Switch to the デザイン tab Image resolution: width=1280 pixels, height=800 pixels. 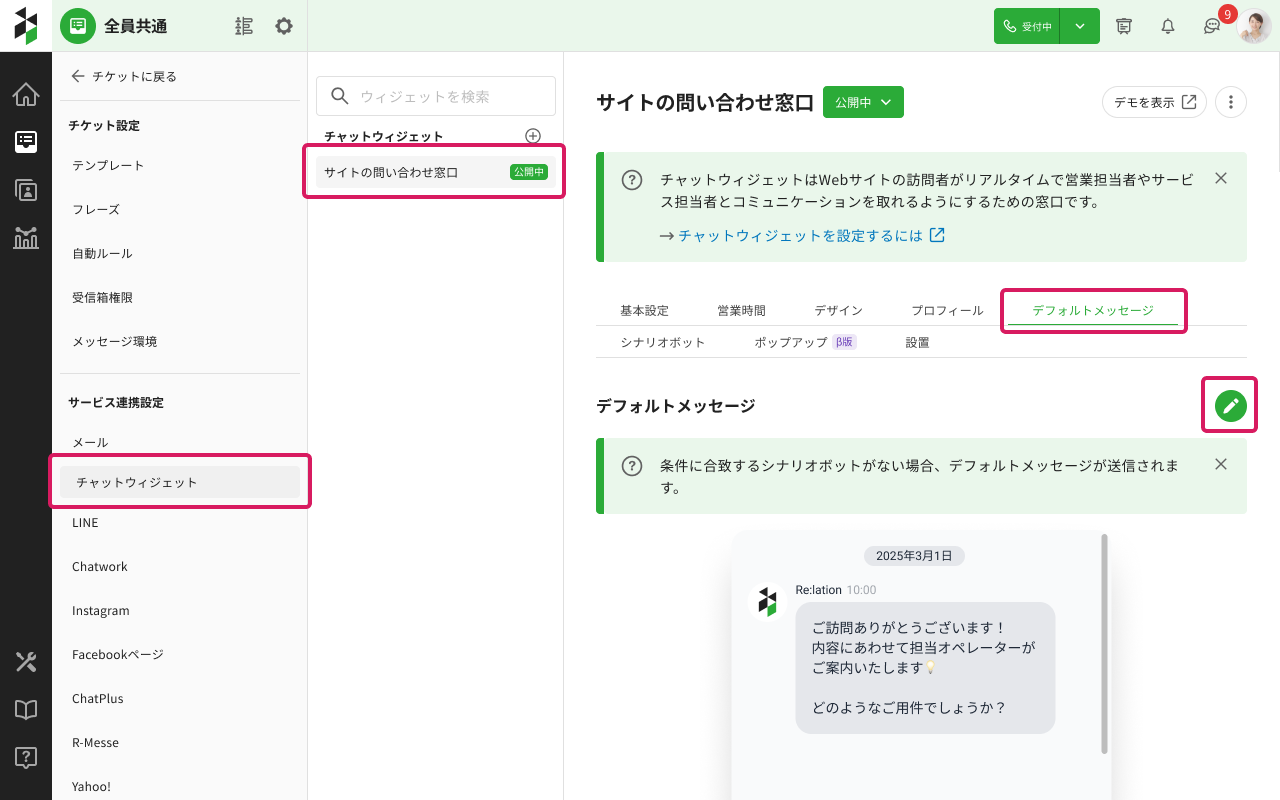(838, 310)
